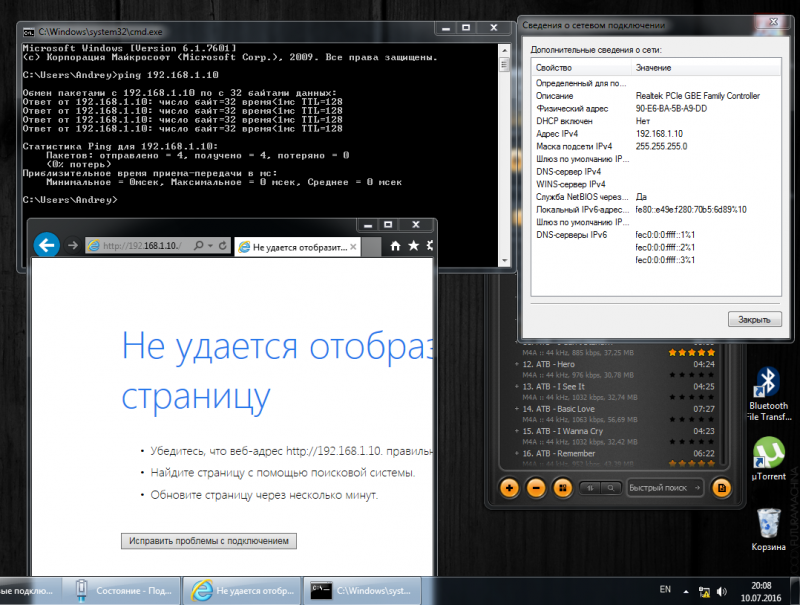800x605 pixels.
Task: Click the Internet Explorer back arrow button
Action: point(46,245)
